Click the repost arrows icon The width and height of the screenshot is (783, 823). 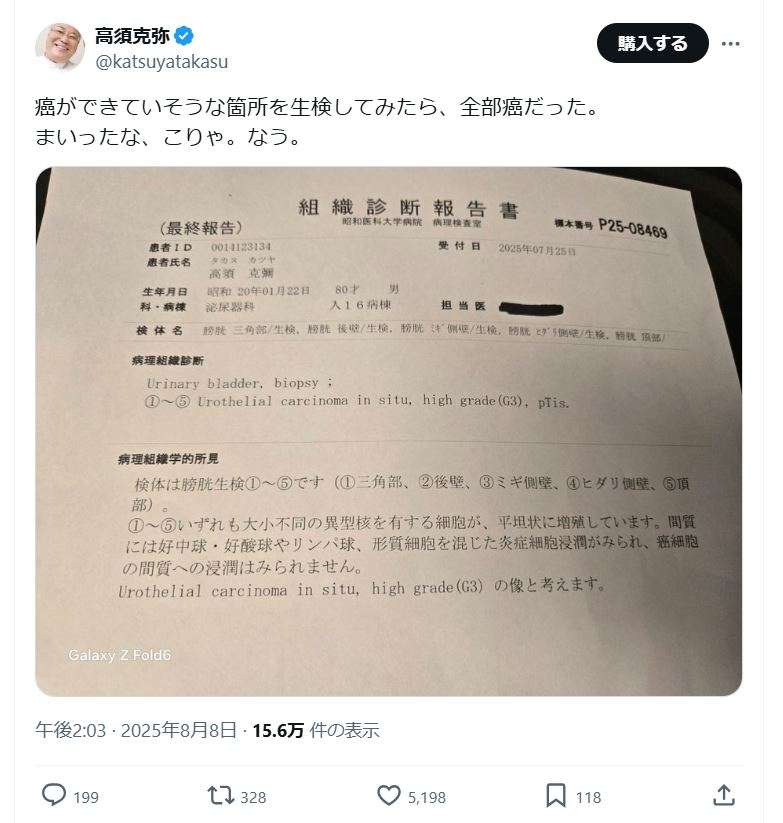[221, 795]
